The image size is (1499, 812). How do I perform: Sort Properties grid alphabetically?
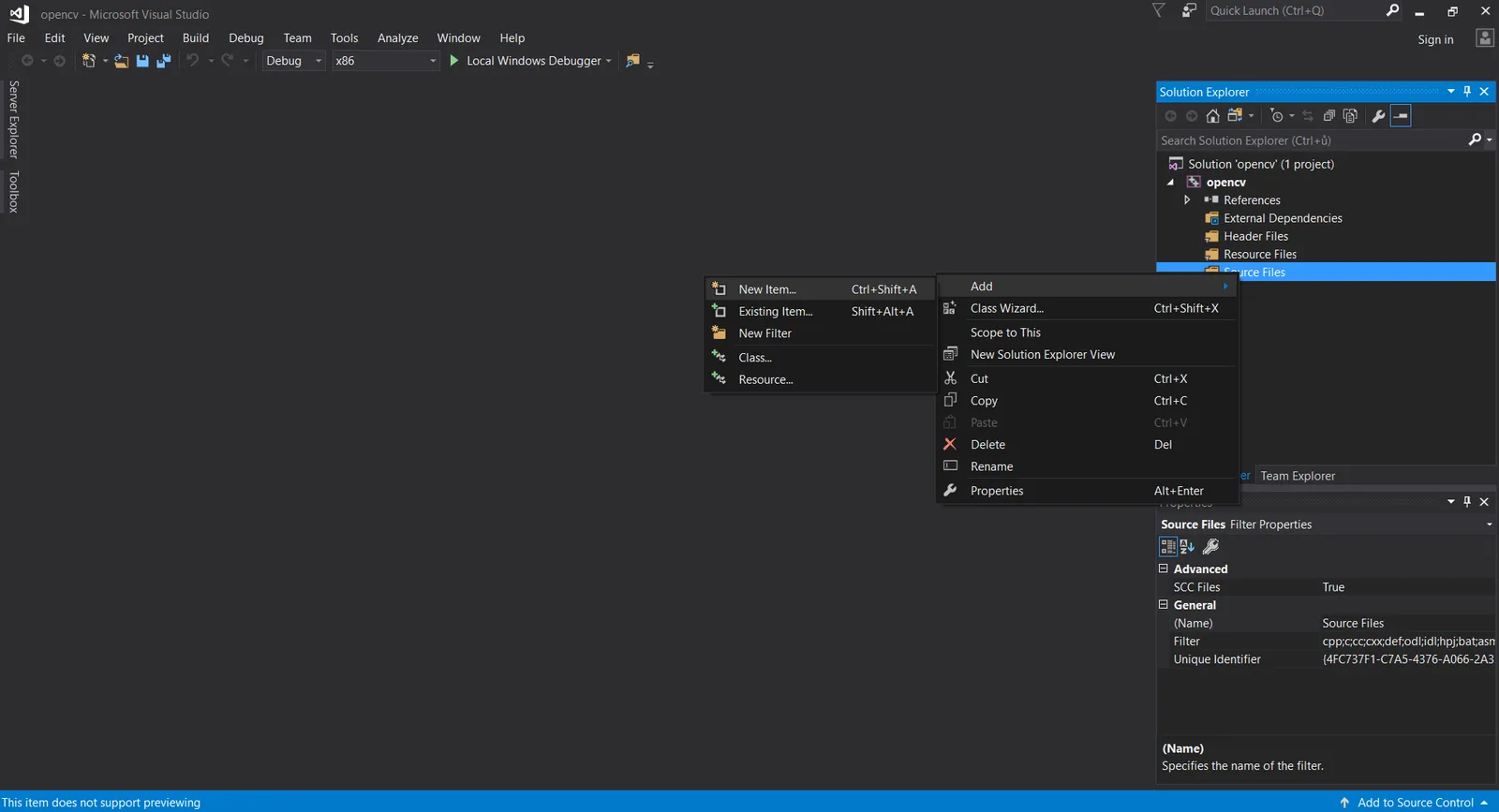click(1187, 547)
